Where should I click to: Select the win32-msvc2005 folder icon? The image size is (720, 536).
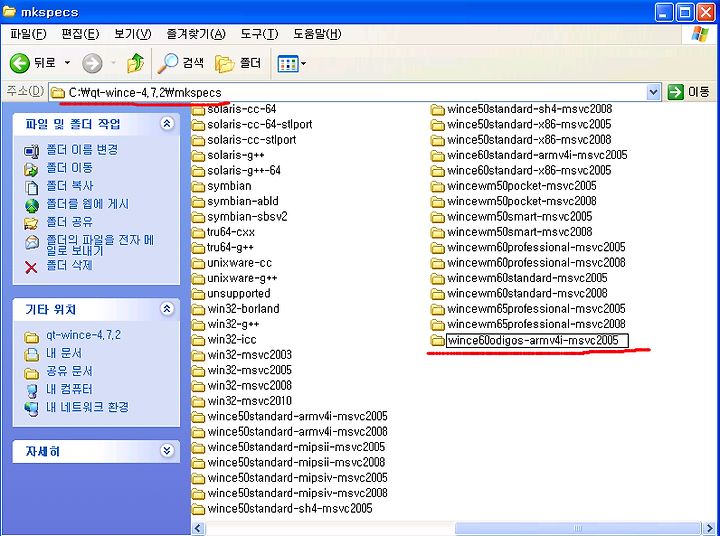[198, 371]
